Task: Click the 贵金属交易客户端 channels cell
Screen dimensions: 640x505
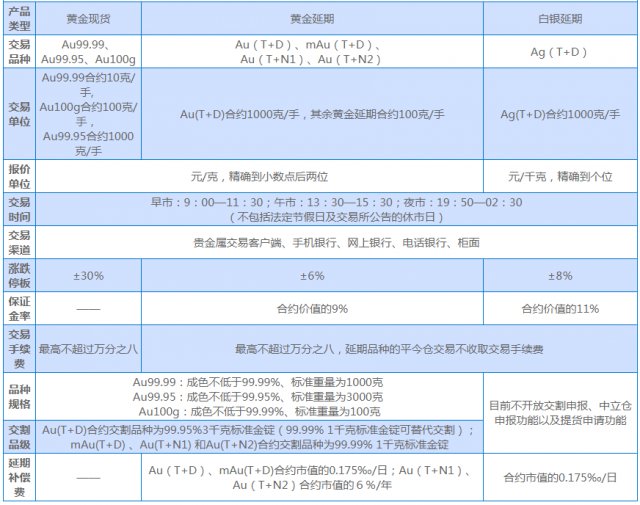Action: [335, 242]
